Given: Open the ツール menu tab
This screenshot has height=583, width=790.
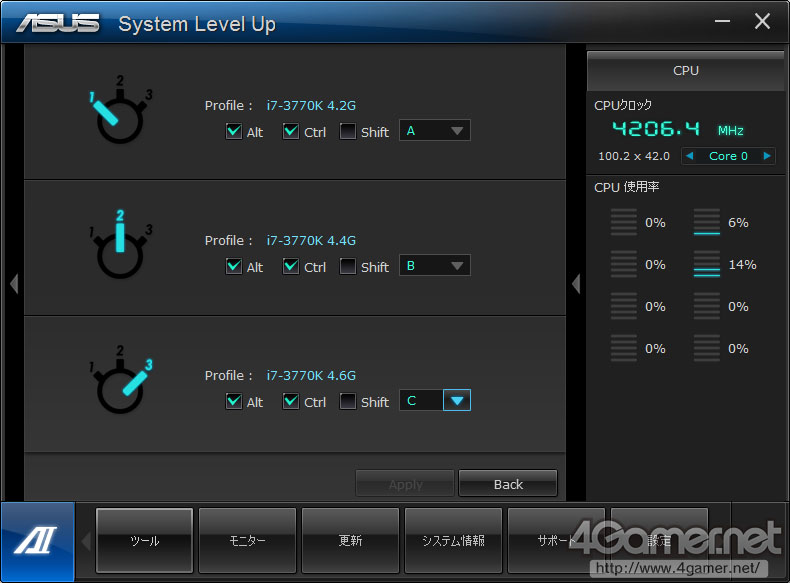Looking at the screenshot, I should point(145,540).
